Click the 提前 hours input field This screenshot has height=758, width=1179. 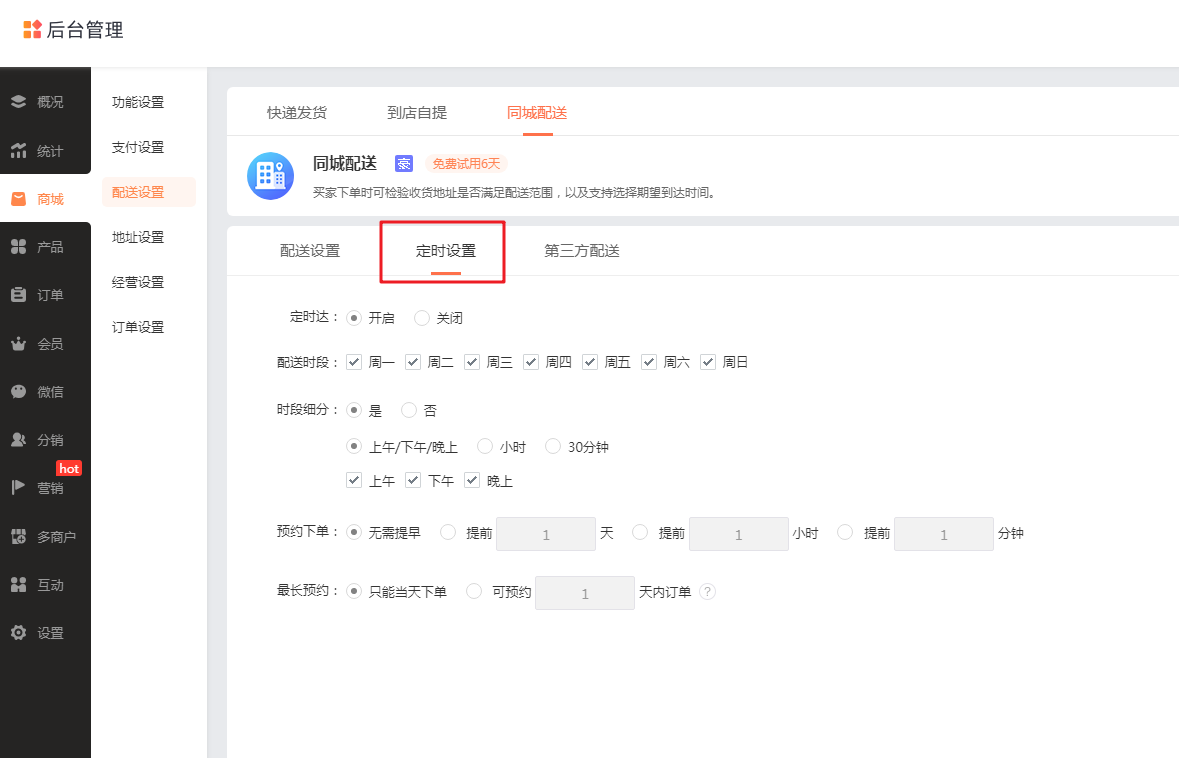coord(738,534)
